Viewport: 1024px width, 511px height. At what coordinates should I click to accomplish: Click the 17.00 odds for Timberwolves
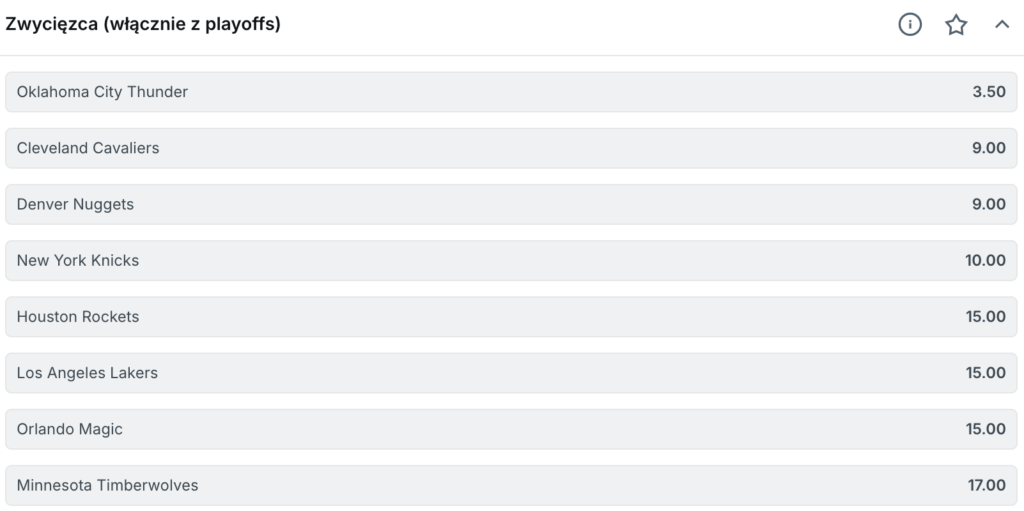[985, 485]
